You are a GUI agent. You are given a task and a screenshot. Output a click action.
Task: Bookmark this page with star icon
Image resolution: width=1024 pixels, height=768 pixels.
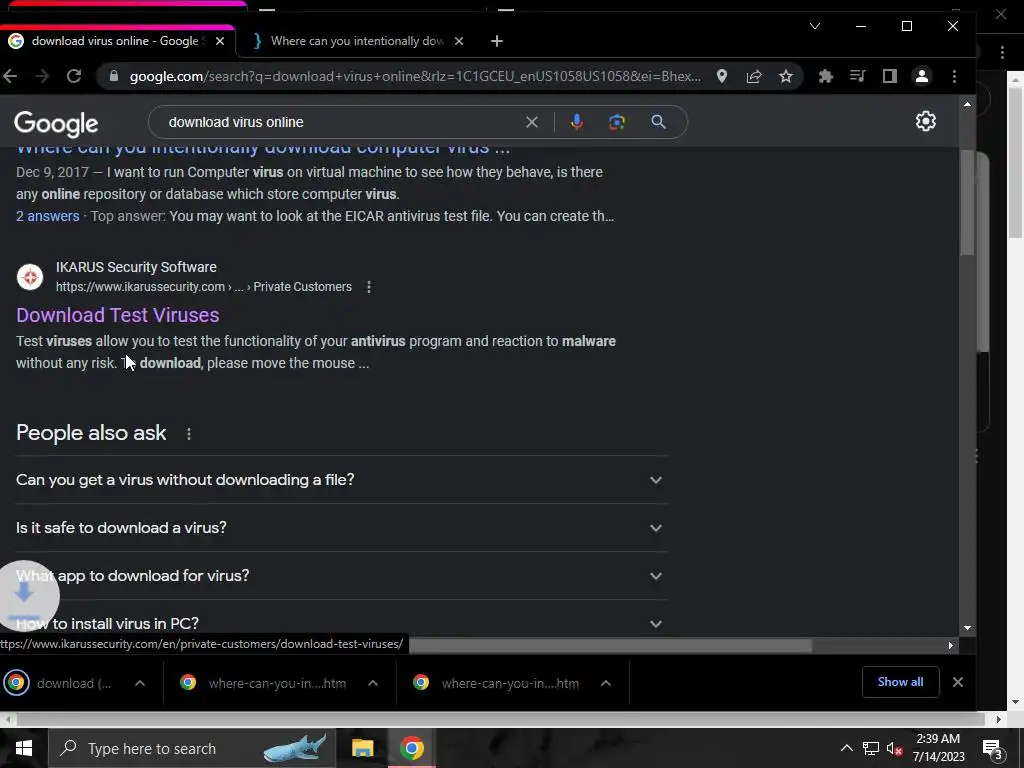pyautogui.click(x=786, y=76)
